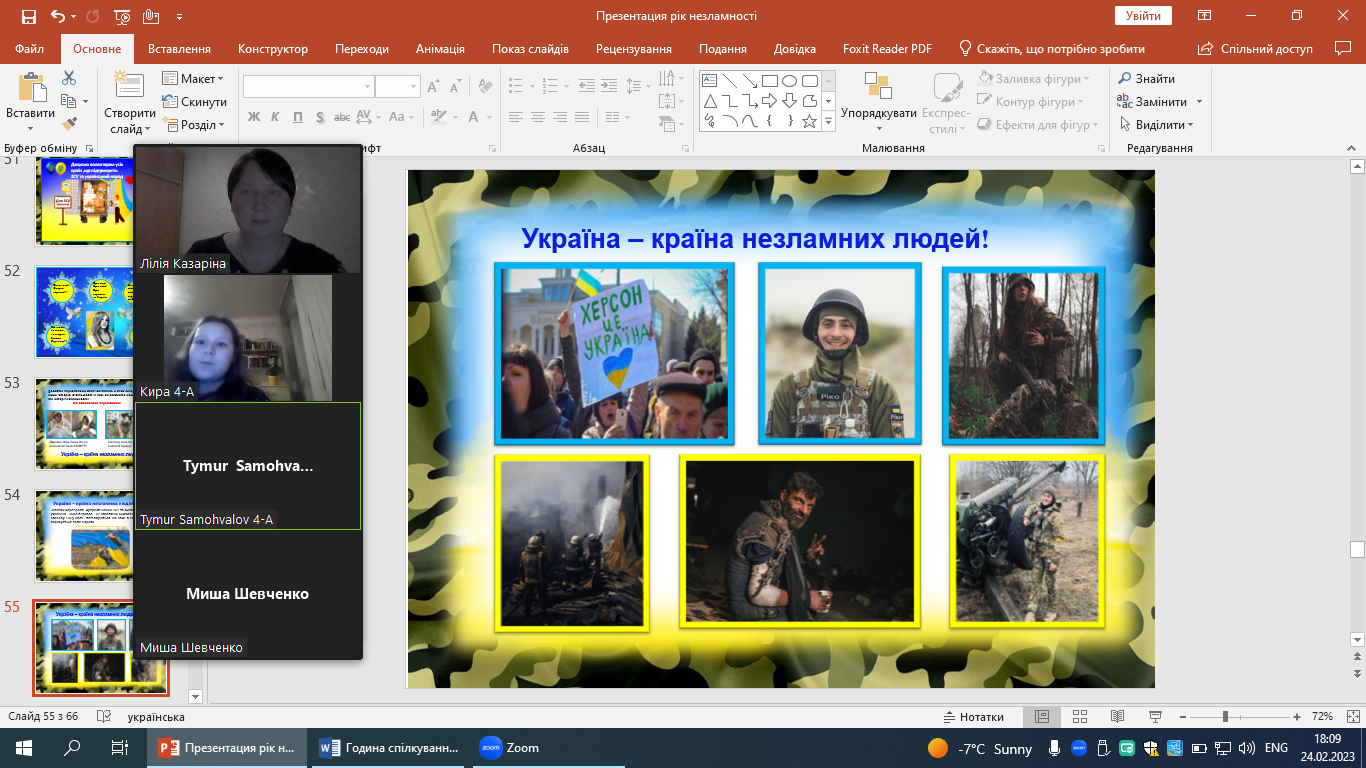This screenshot has width=1366, height=768.
Task: Toggle Normal view button in status bar
Action: point(1042,717)
